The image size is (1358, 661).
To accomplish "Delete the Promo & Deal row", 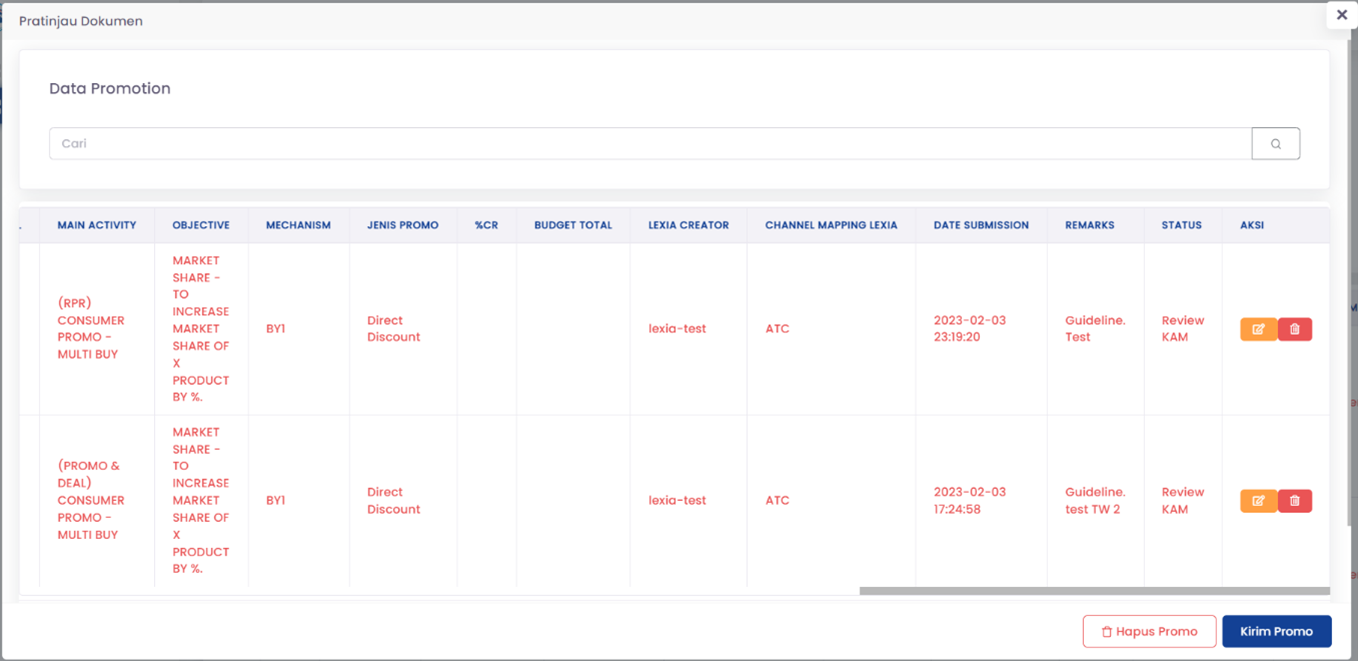I will pyautogui.click(x=1295, y=501).
